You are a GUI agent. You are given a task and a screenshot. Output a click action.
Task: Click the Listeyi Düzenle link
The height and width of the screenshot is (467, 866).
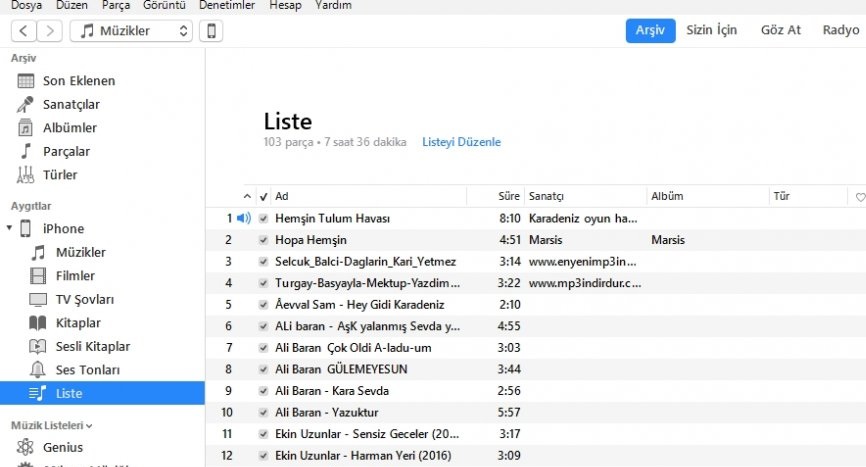(x=461, y=142)
